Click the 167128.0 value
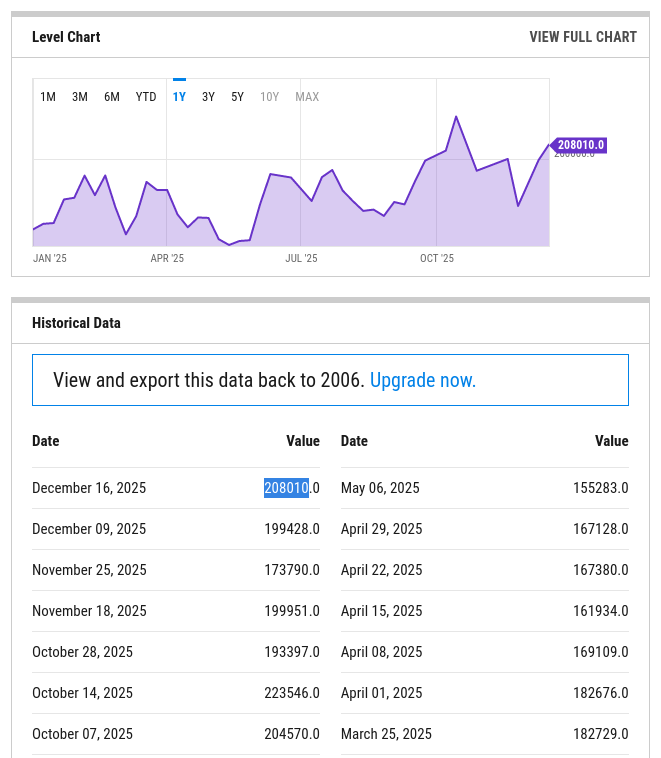The width and height of the screenshot is (661, 758). coord(601,529)
